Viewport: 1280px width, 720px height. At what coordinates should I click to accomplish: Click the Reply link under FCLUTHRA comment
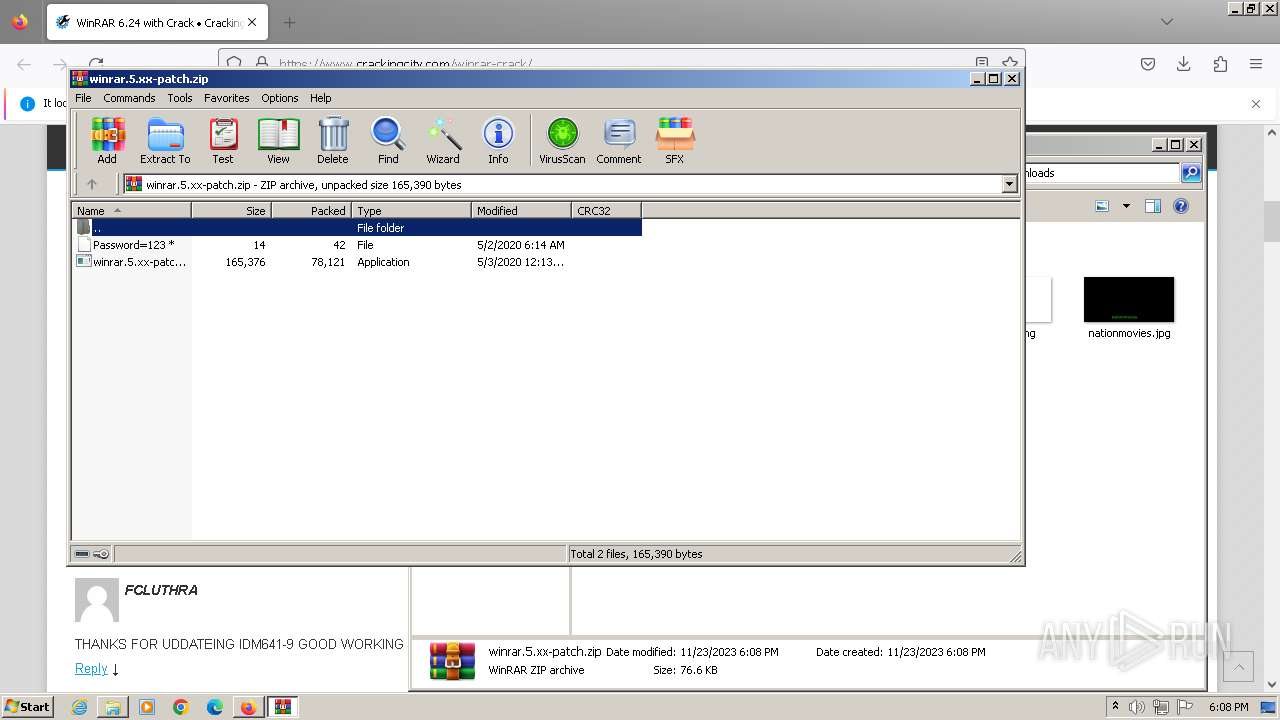(x=91, y=668)
